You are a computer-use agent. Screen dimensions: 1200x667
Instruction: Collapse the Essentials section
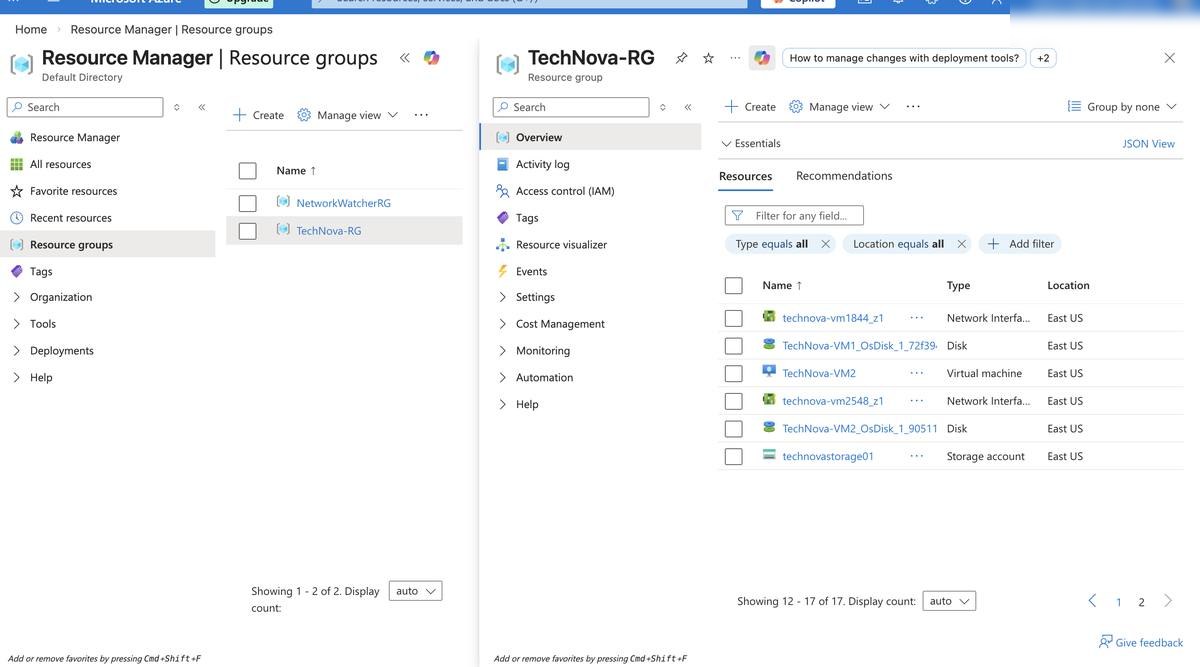click(x=751, y=144)
